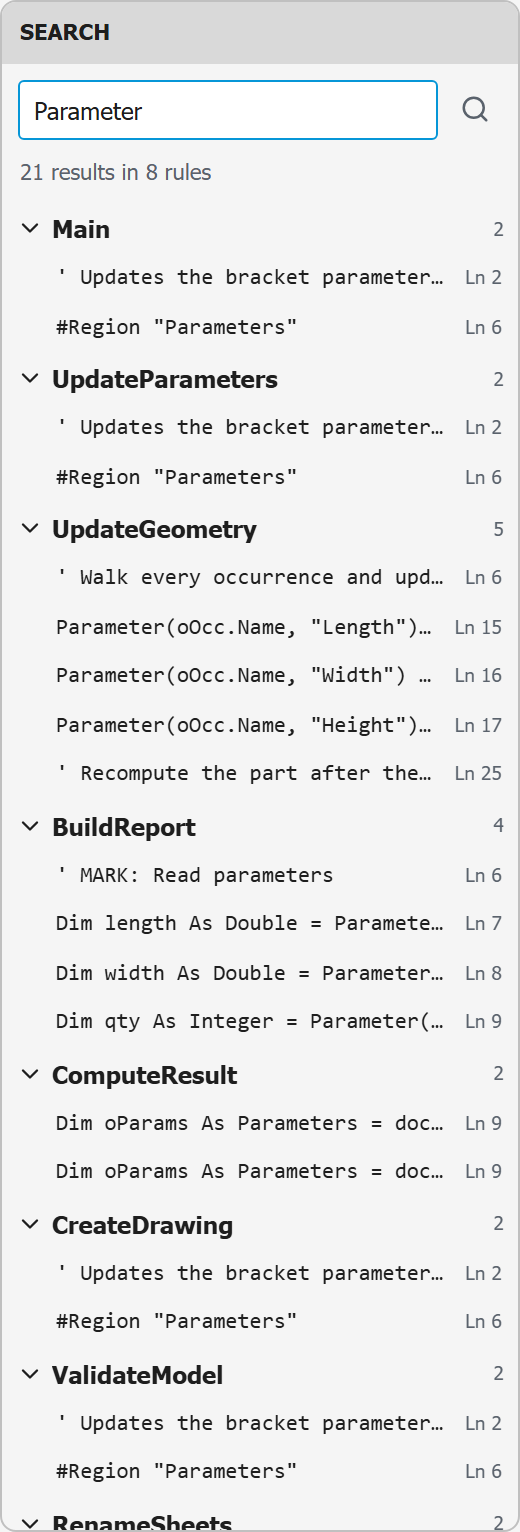Open Main result #Region "Parameters" Ln 6

click(x=260, y=327)
